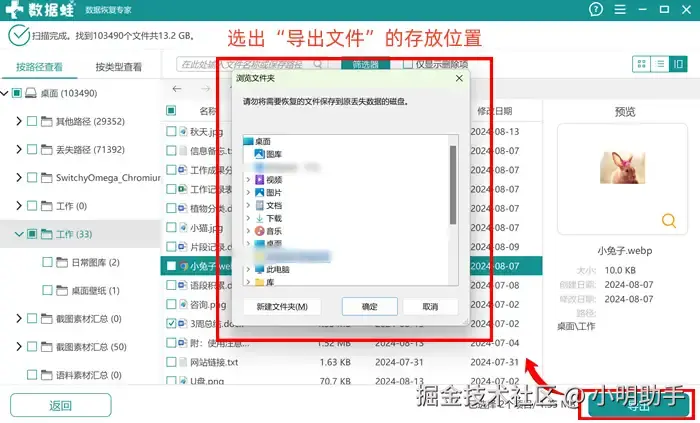Check the 小兔子.webp row checkbox
Image resolution: width=700 pixels, height=423 pixels.
click(171, 266)
